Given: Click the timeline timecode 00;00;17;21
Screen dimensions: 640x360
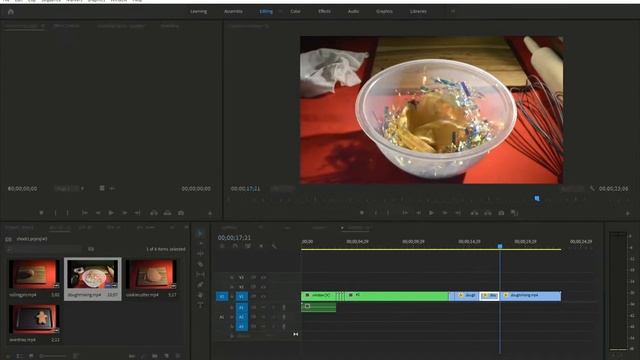Looking at the screenshot, I should click(x=234, y=238).
